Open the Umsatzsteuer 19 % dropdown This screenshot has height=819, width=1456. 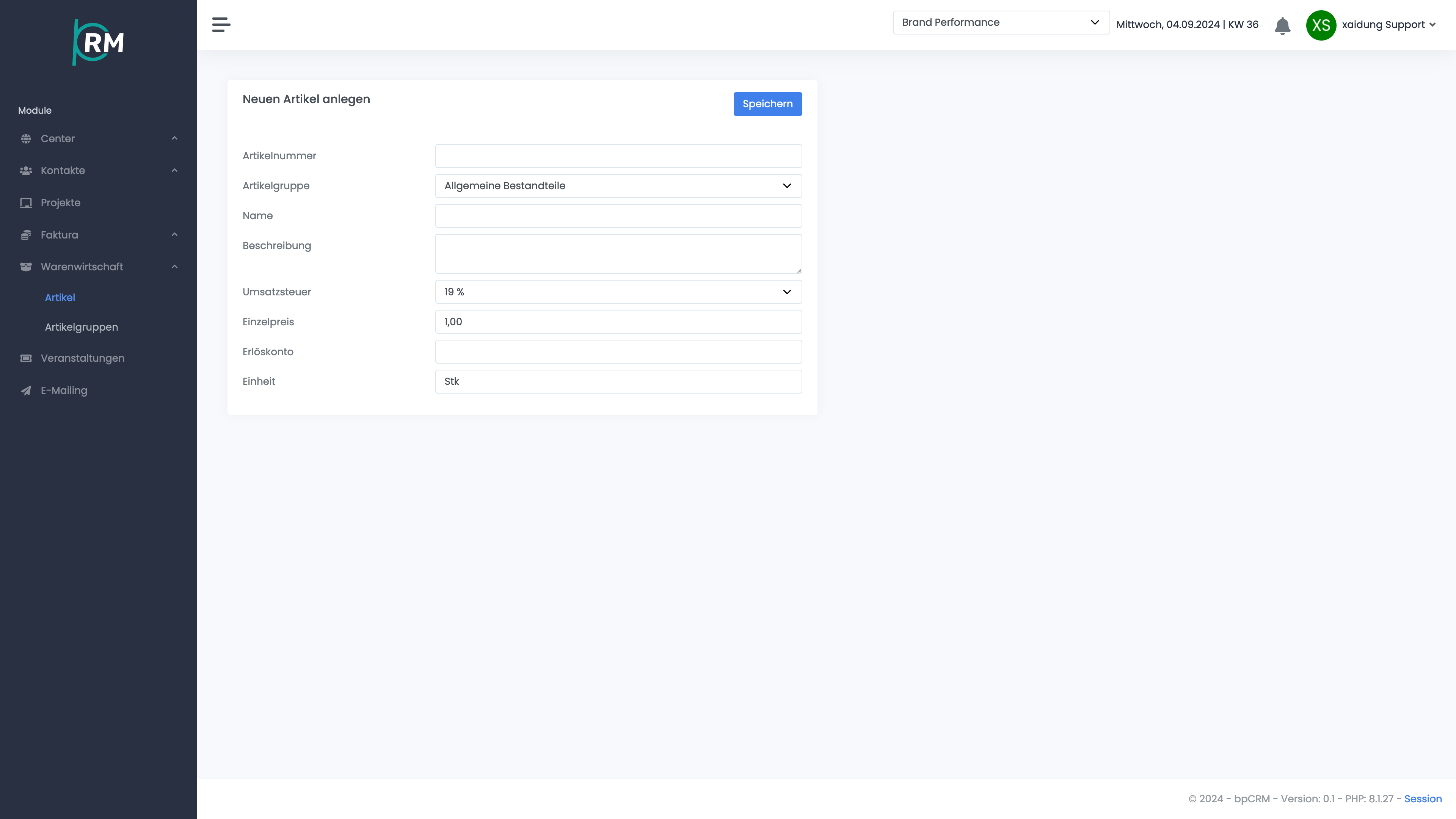pos(618,292)
